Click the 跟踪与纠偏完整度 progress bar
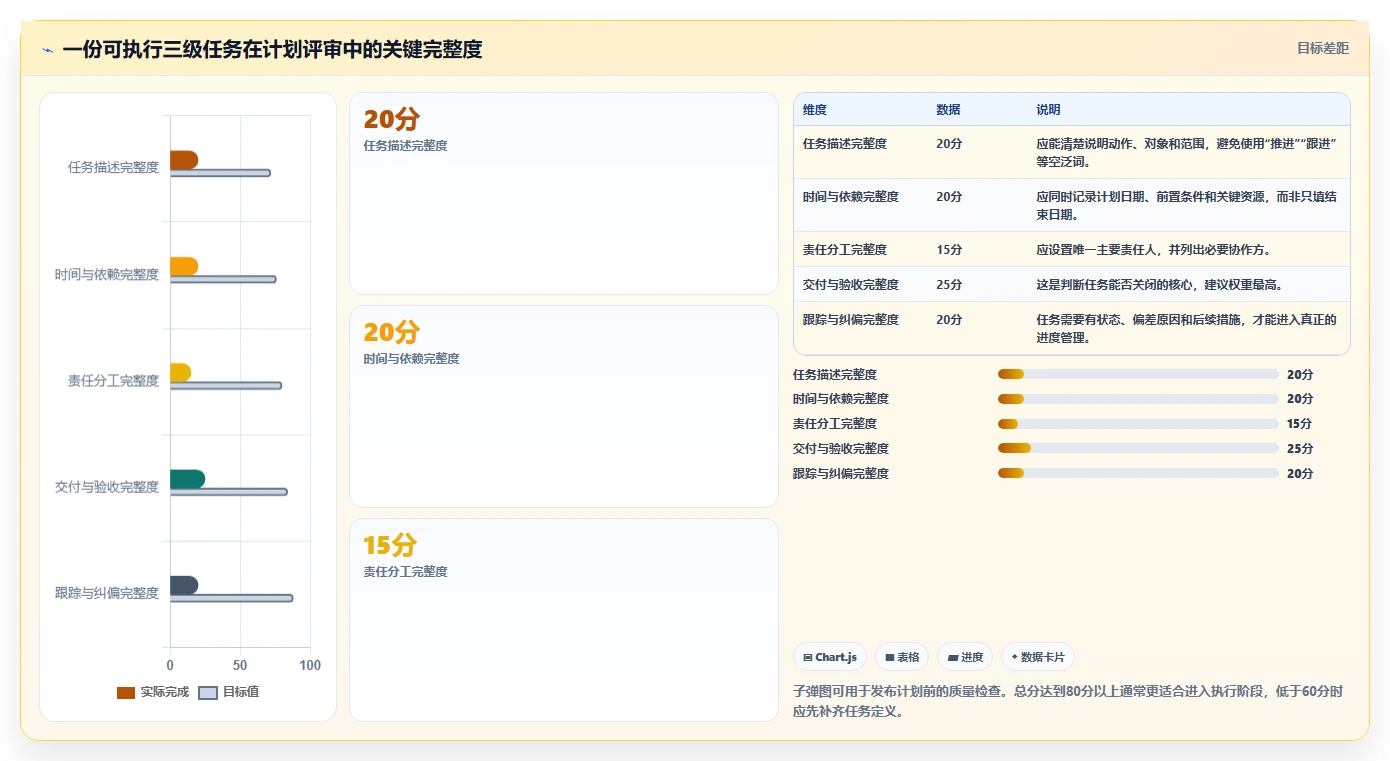1390x761 pixels. click(x=1138, y=473)
